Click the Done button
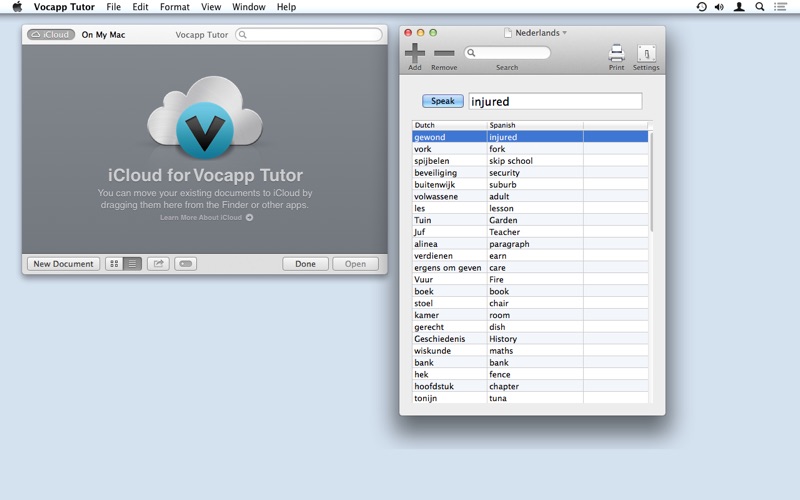Screen dimensions: 800x500 (305, 264)
